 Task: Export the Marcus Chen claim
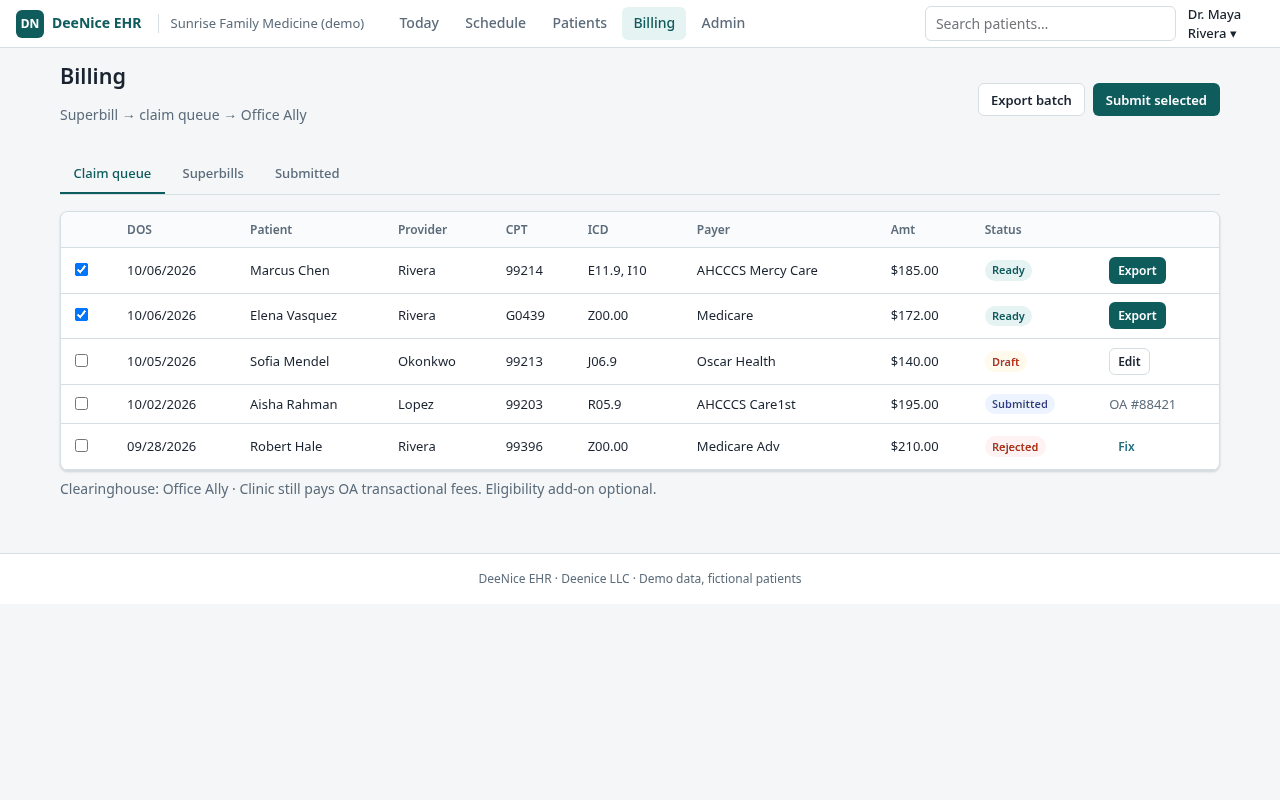[x=1137, y=270]
